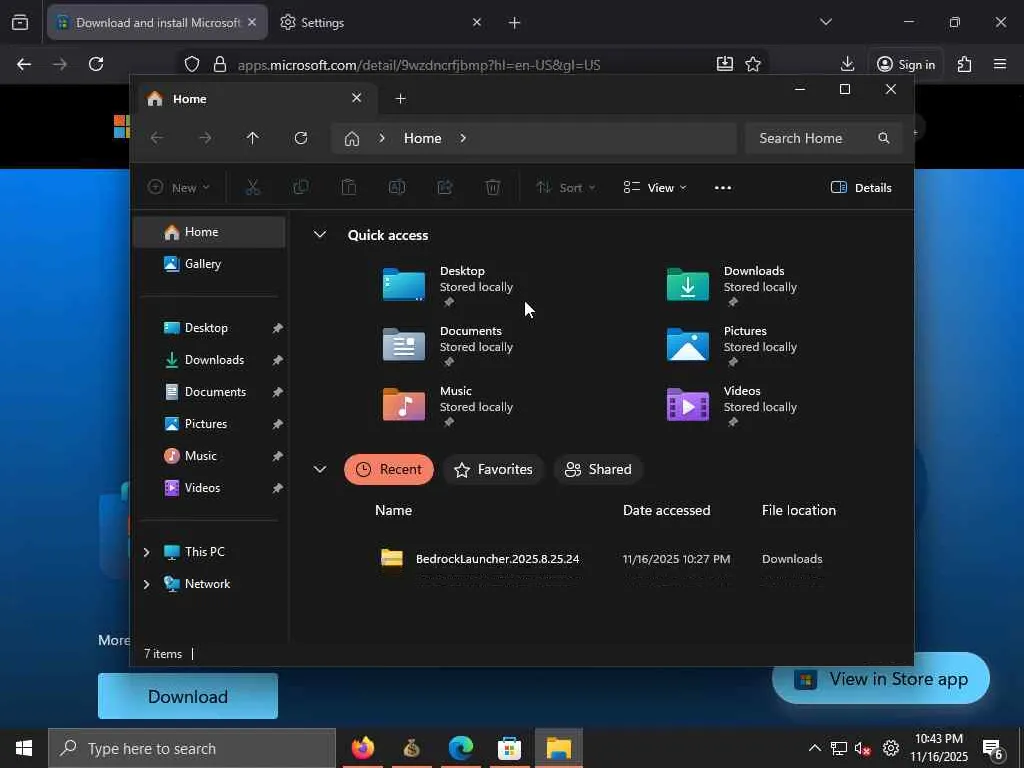Screen dimensions: 1024x768
Task: Open the Desktop folder in Quick access
Action: [x=449, y=285]
